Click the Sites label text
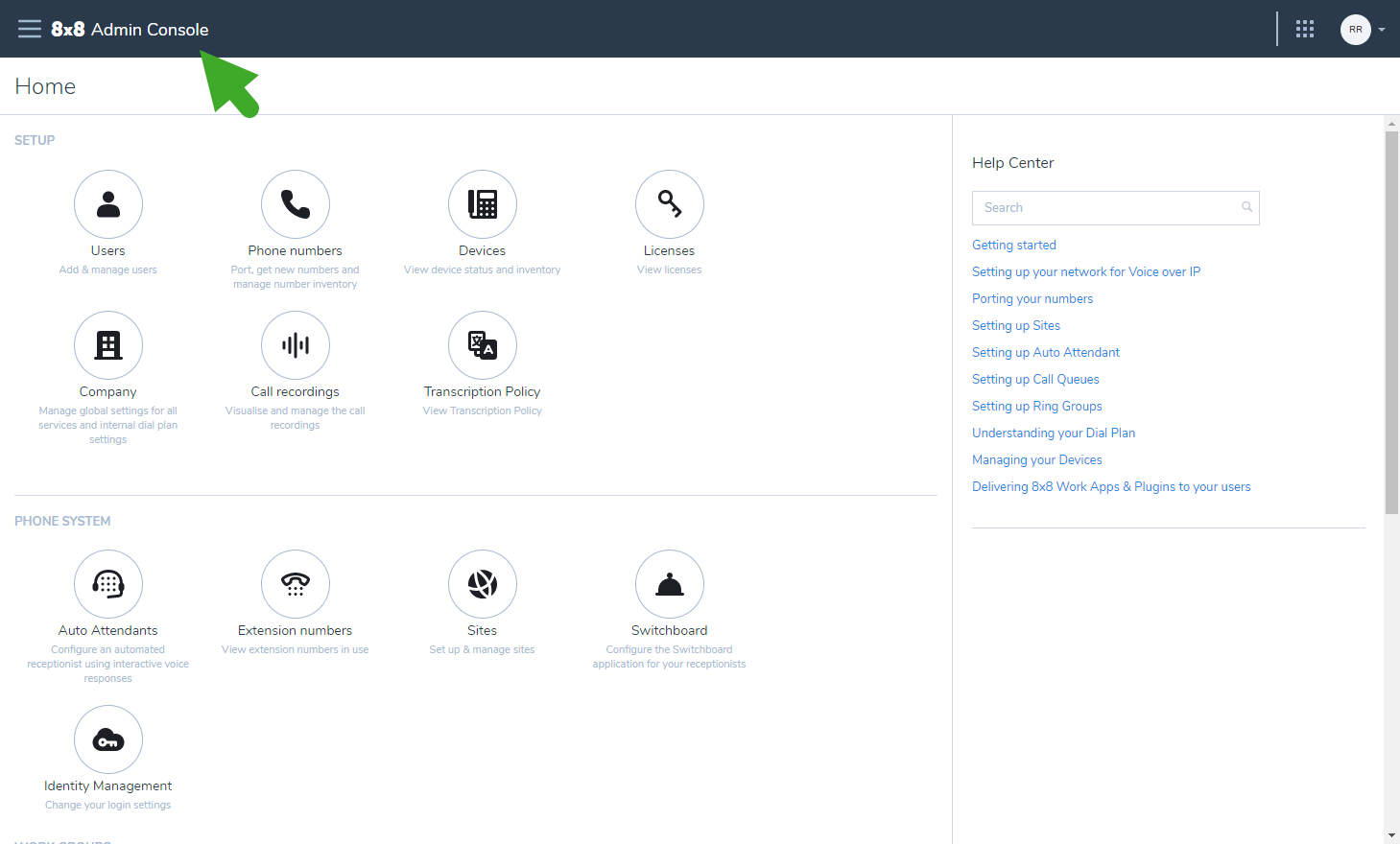The width and height of the screenshot is (1400, 844). coord(483,630)
